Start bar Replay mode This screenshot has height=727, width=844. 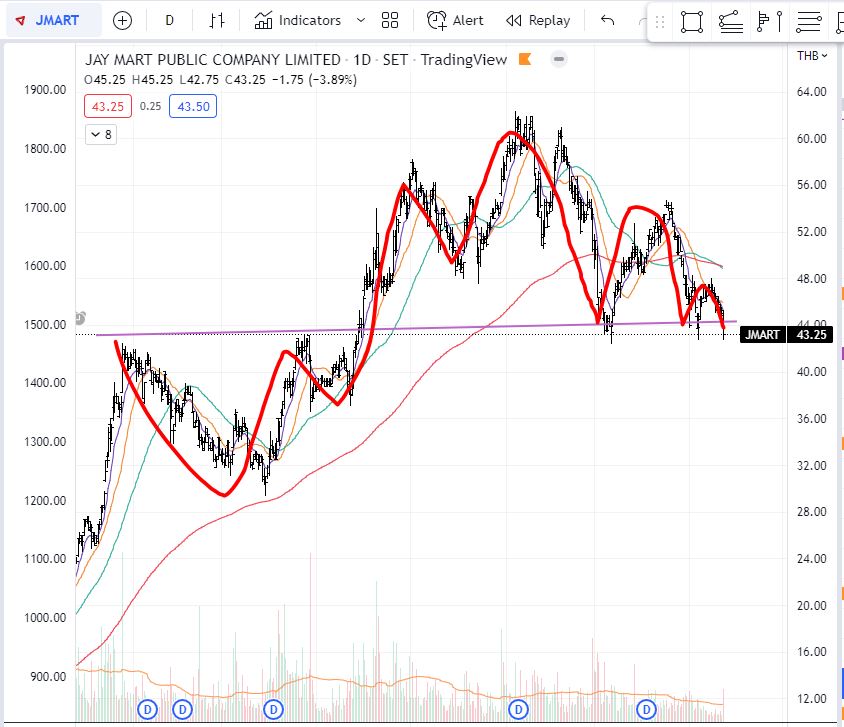click(538, 20)
